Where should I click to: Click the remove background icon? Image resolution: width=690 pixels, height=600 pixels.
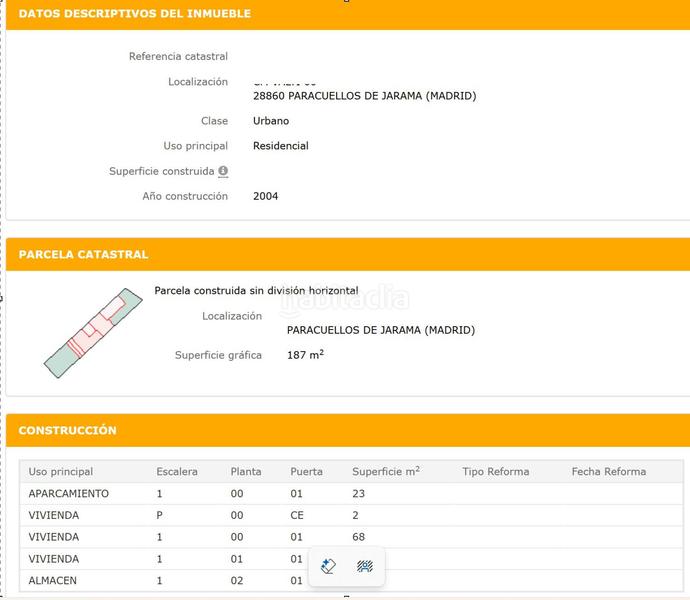pos(365,567)
